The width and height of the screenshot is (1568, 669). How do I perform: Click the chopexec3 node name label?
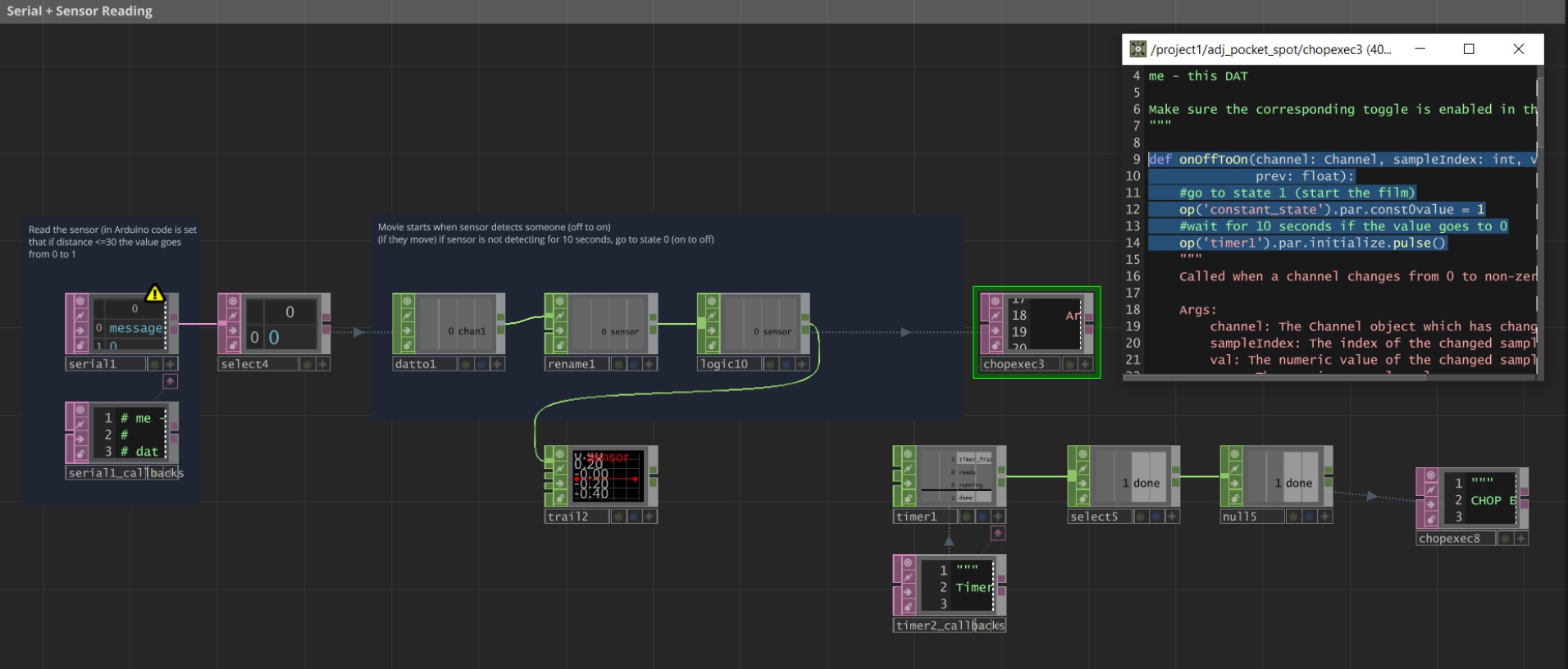pos(1014,364)
